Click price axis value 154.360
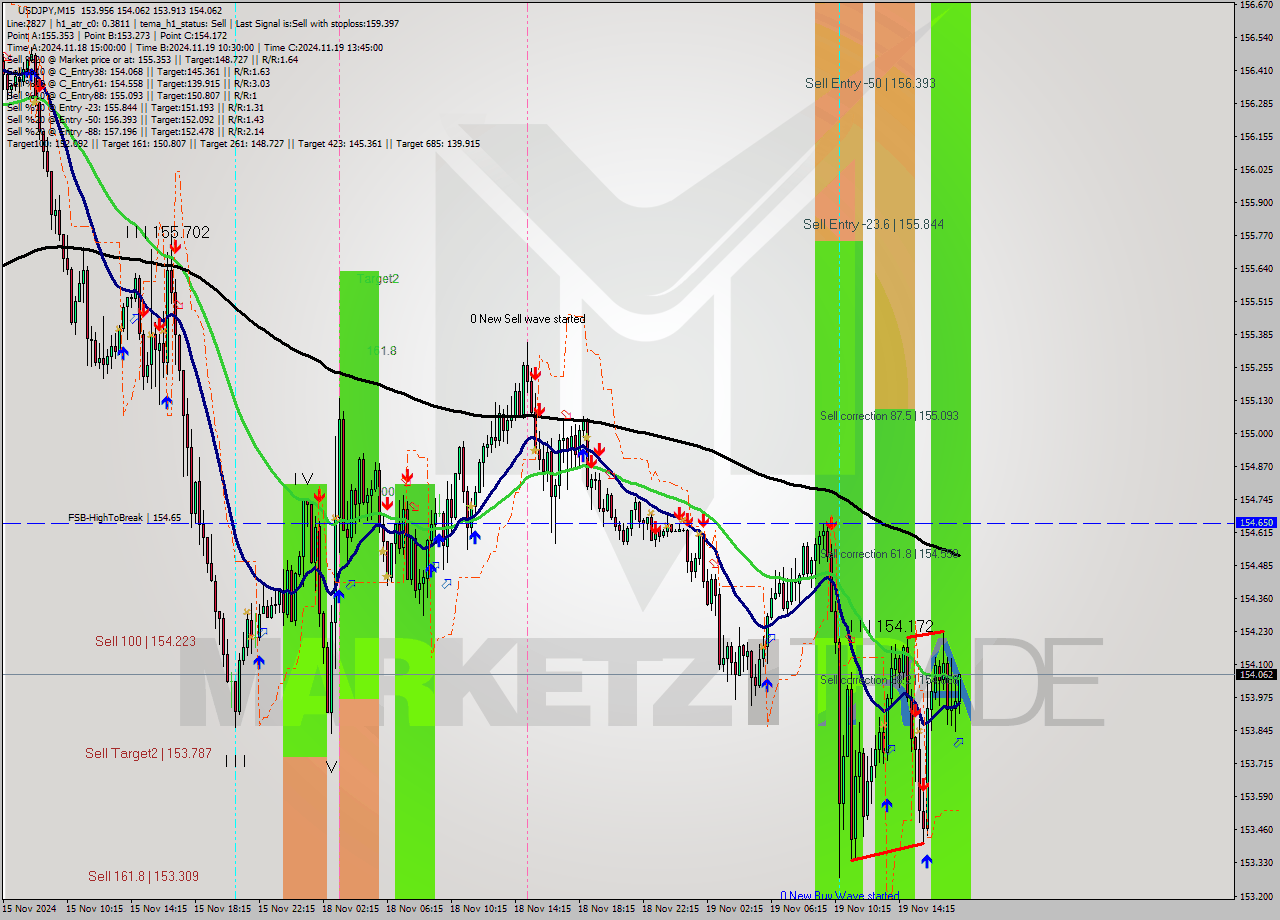Viewport: 1280px width, 920px height. [x=1256, y=598]
